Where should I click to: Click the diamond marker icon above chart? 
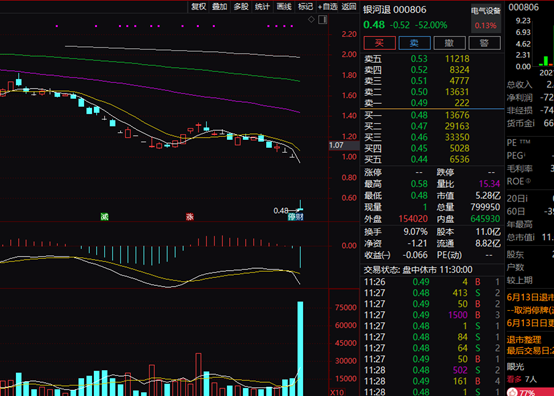point(311,19)
